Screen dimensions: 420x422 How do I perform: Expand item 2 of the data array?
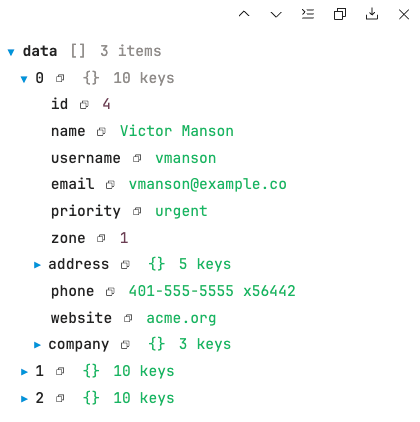click(x=24, y=398)
